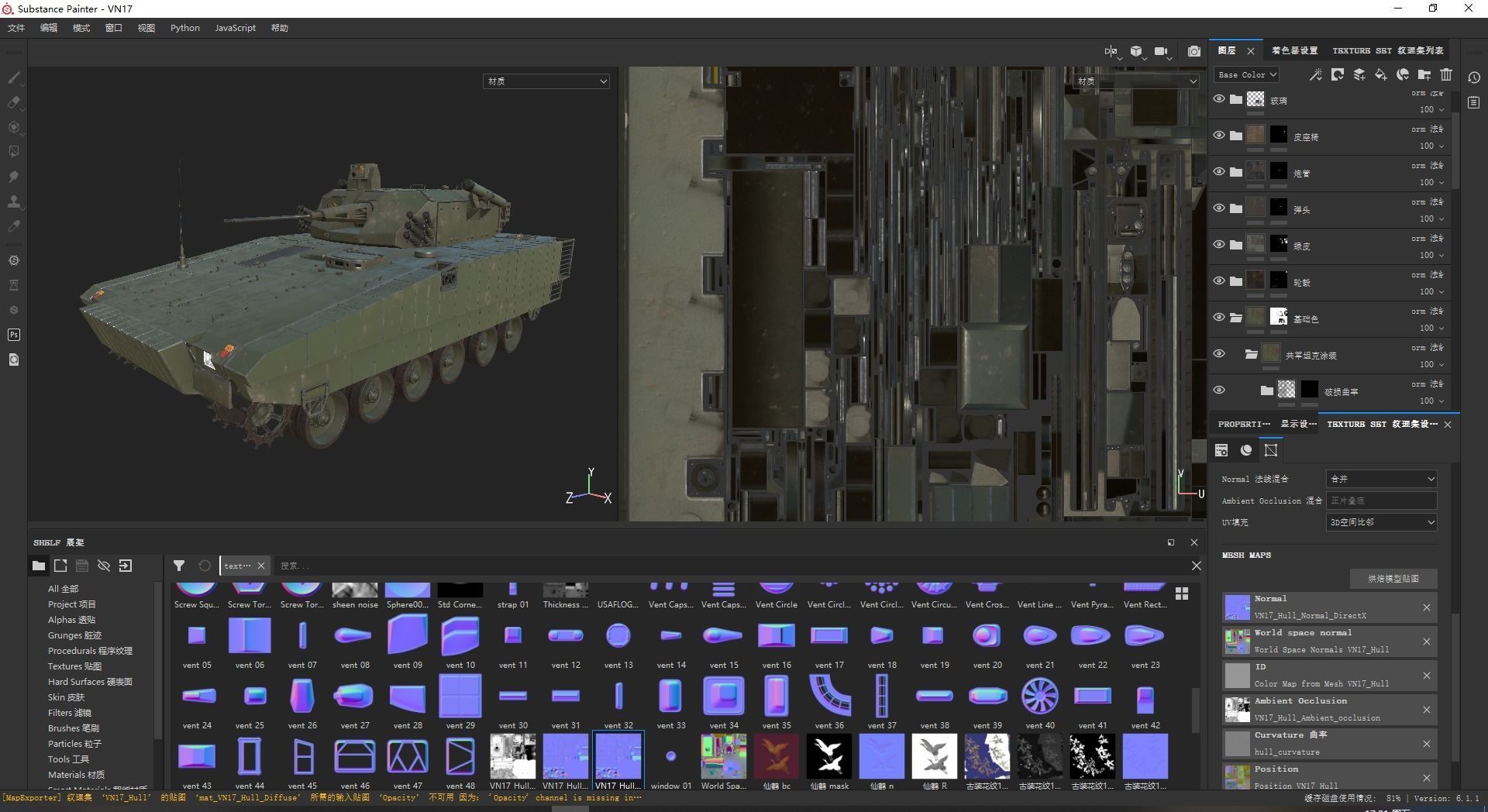Add a new fill layer

tap(1381, 74)
